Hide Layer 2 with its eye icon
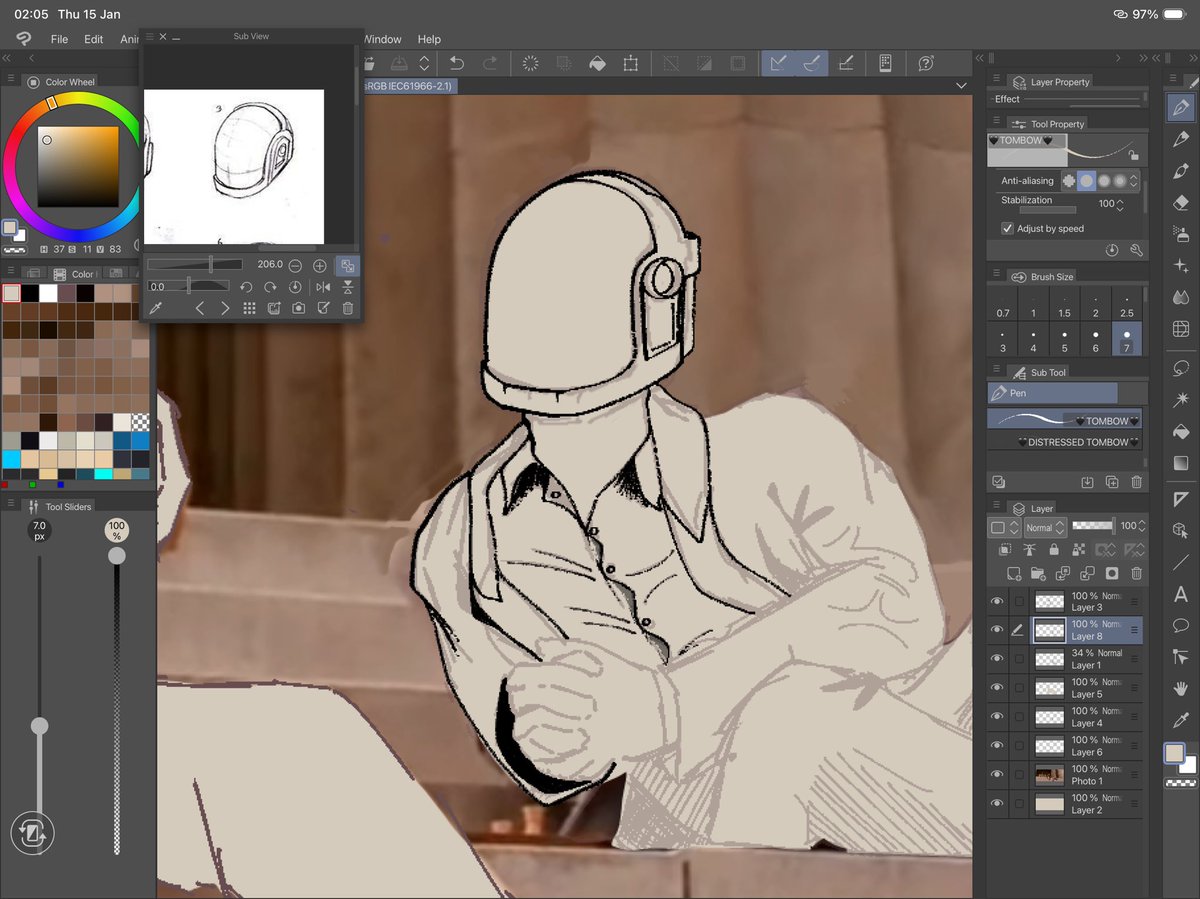Viewport: 1200px width, 899px height. coord(996,804)
